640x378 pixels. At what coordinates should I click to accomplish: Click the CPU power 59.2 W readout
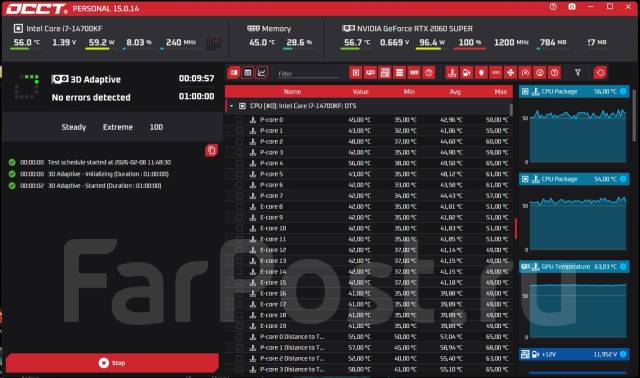click(x=101, y=42)
